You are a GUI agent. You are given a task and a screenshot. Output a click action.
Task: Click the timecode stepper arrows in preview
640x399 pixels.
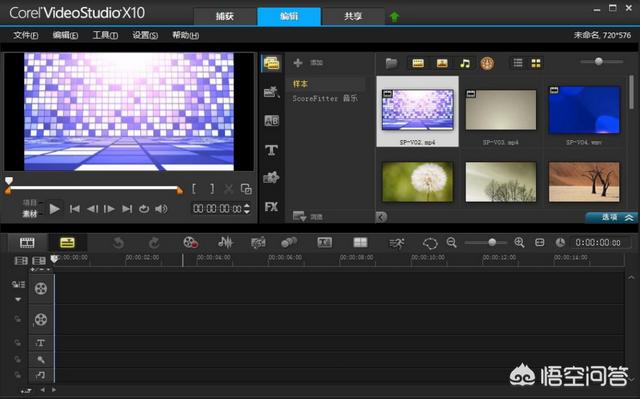247,209
